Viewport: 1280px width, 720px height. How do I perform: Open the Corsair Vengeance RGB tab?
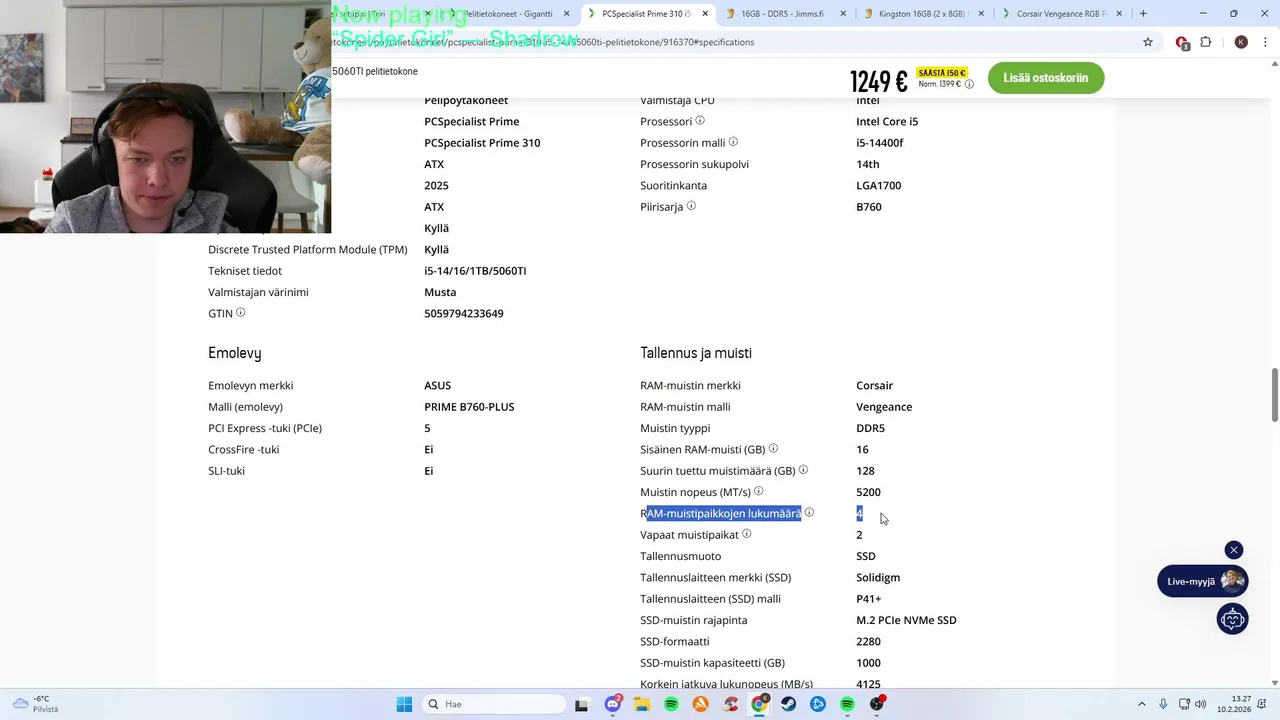coord(1058,14)
